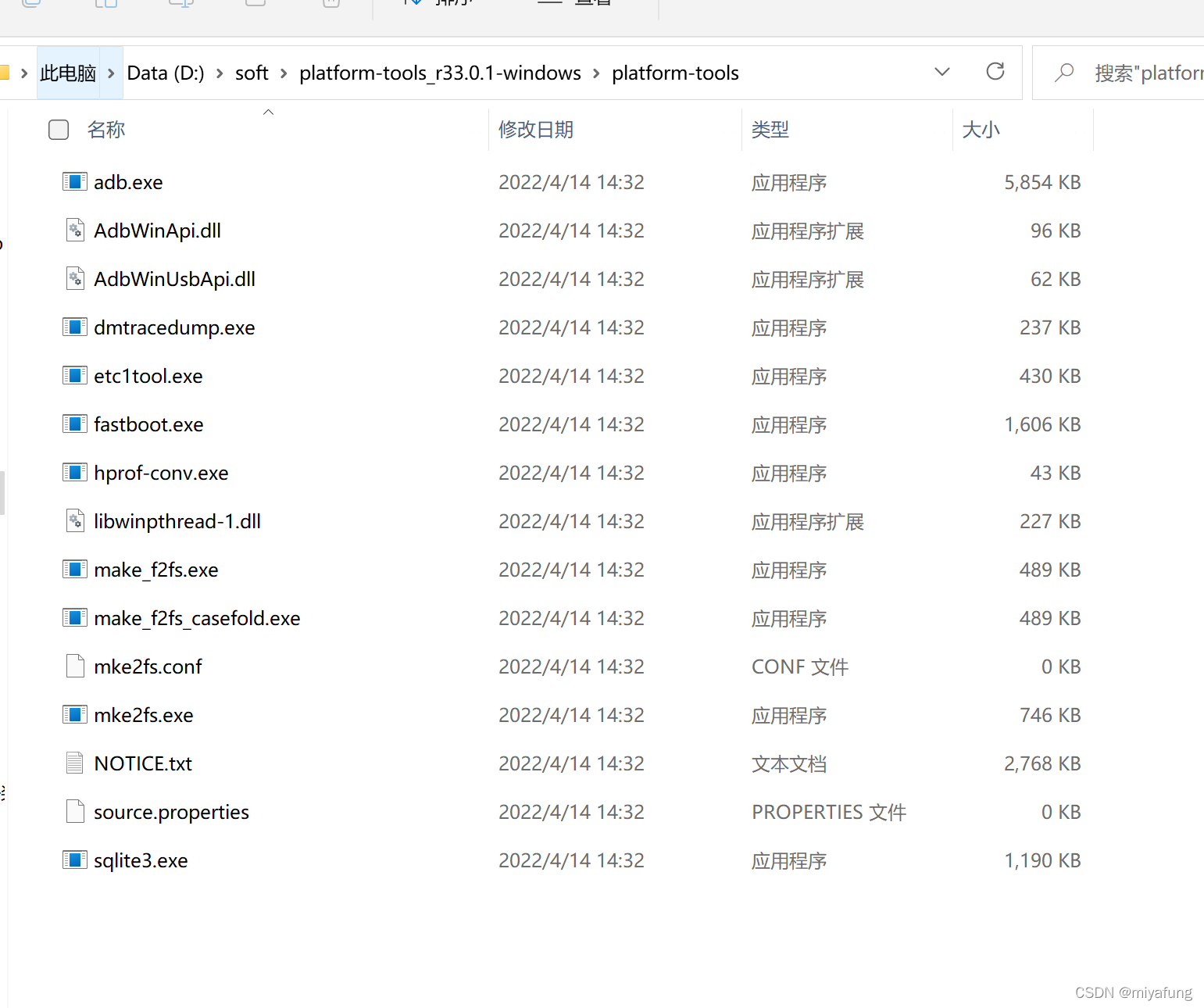Click the mke2fs.conf file icon
This screenshot has width=1204, height=1008.
75,667
